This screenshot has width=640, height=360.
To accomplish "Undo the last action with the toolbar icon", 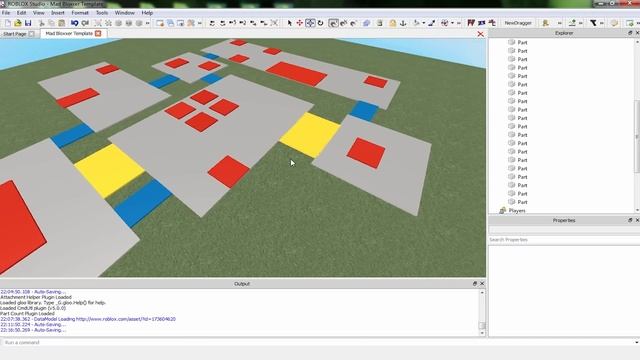I will 74,23.
